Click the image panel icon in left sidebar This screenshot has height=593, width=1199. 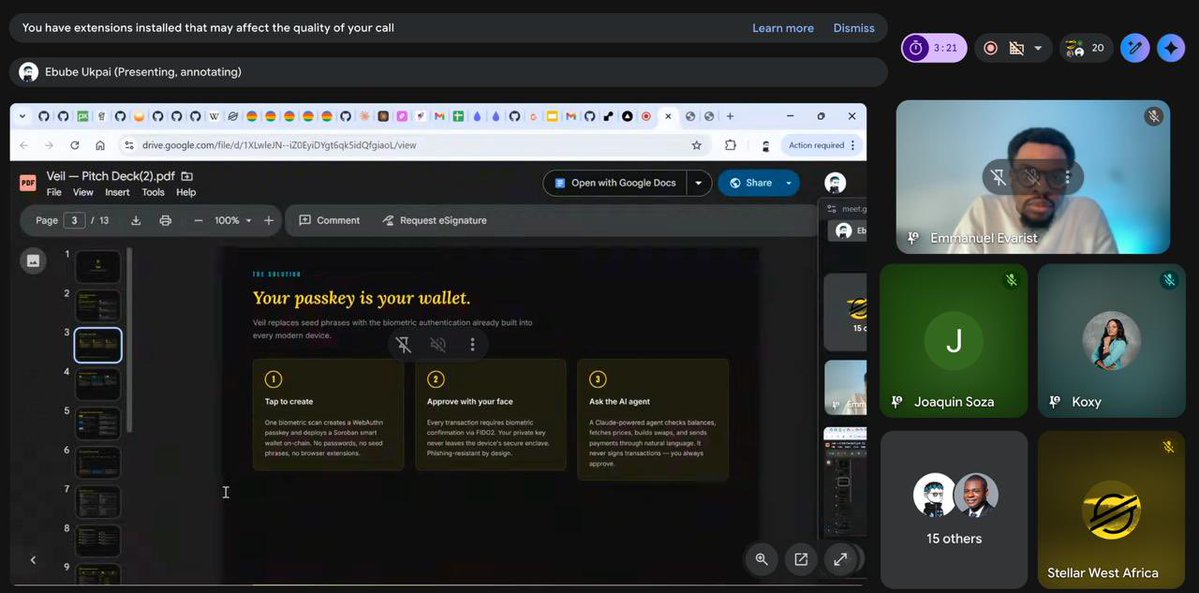[x=33, y=260]
